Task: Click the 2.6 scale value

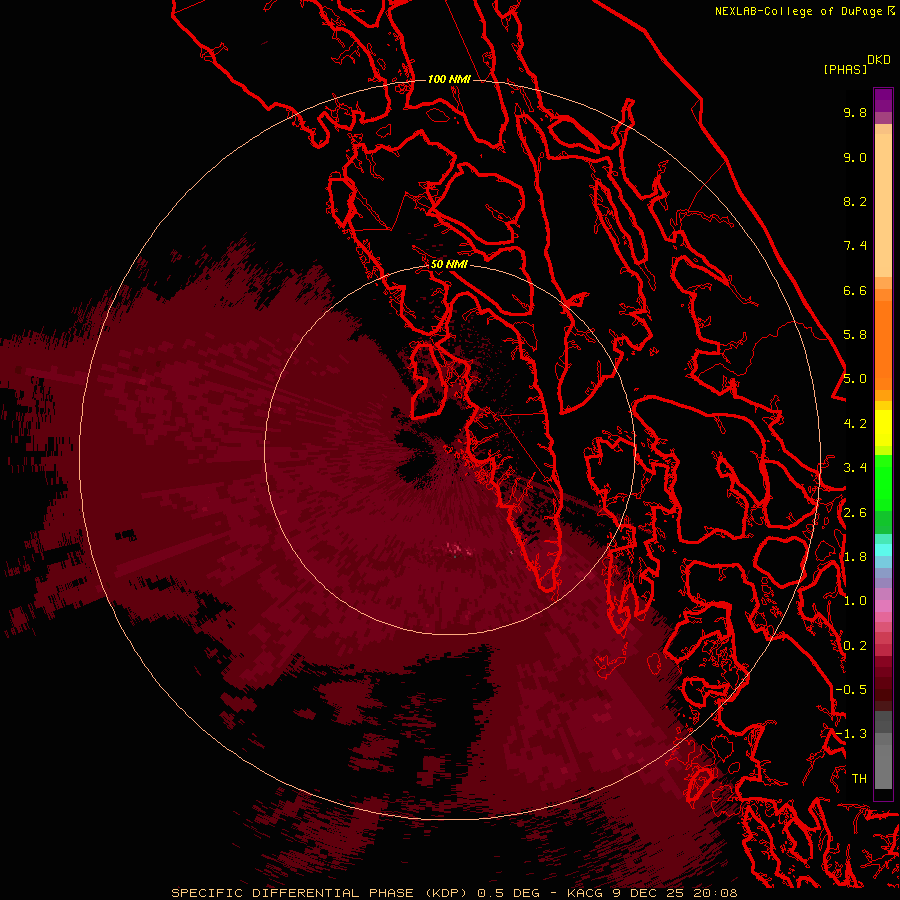Action: (x=855, y=513)
